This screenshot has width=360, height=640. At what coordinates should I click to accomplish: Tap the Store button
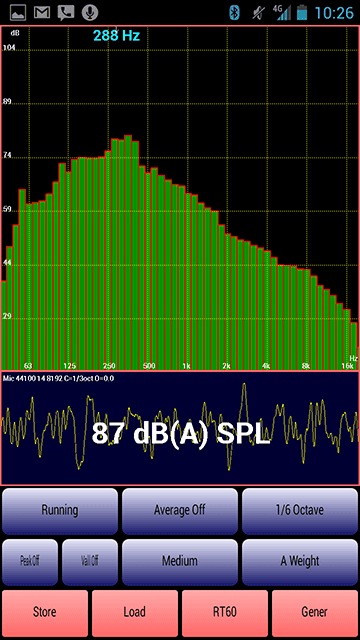(x=45, y=613)
